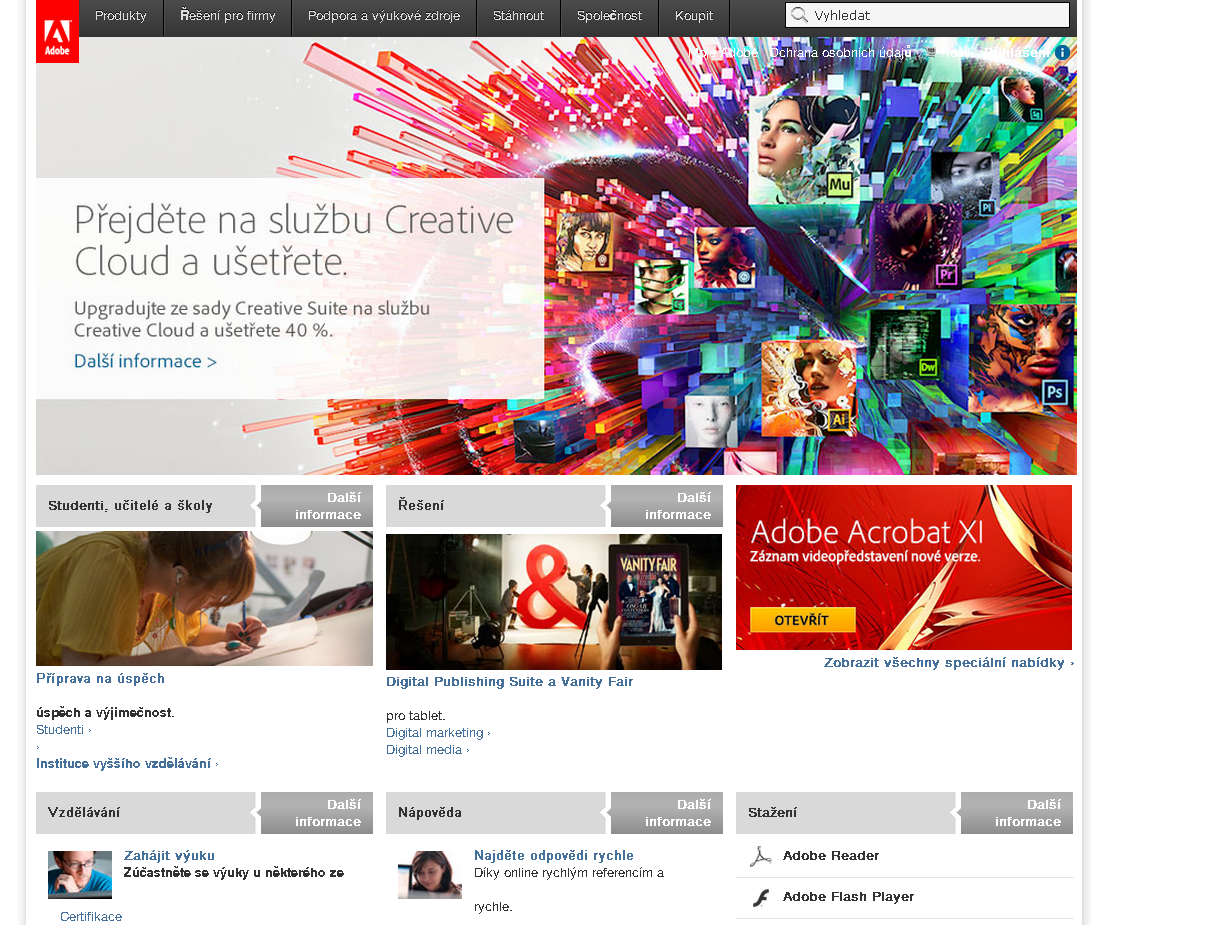The width and height of the screenshot is (1218, 925).
Task: Click the Adobe Flash Player download link
Action: [x=849, y=897]
